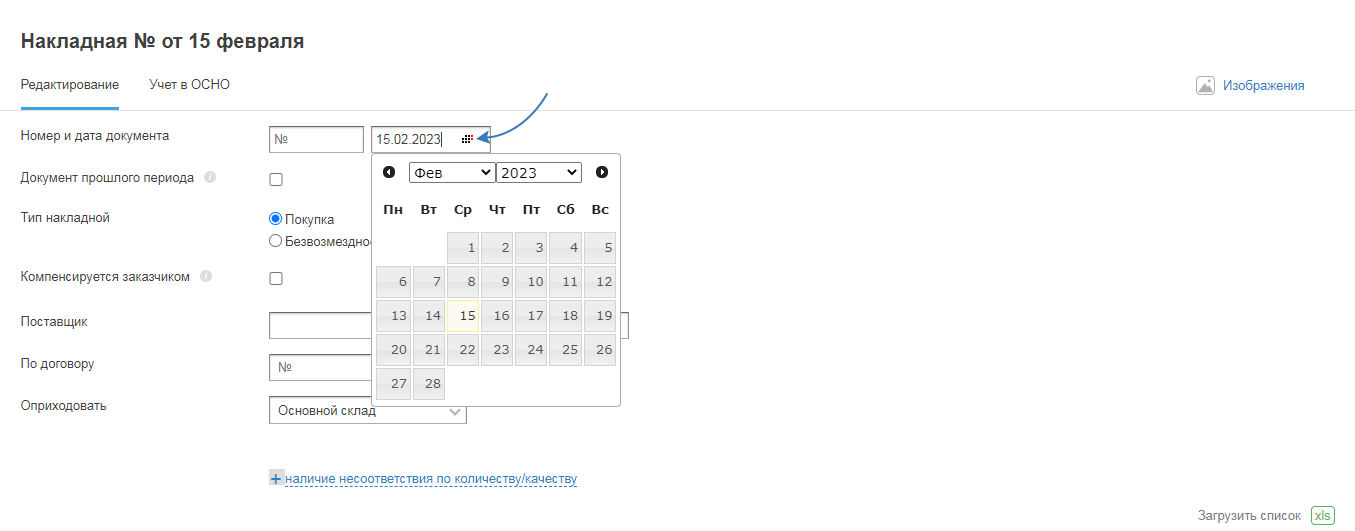Switch to the Учет в ОСНО tab
1355x531 pixels.
[x=190, y=85]
